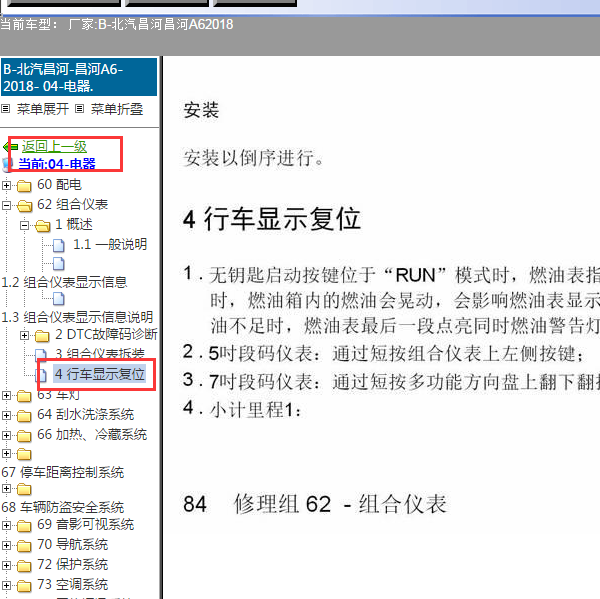Click the folder icon above 68 车辆防盗安全系统

24,489
